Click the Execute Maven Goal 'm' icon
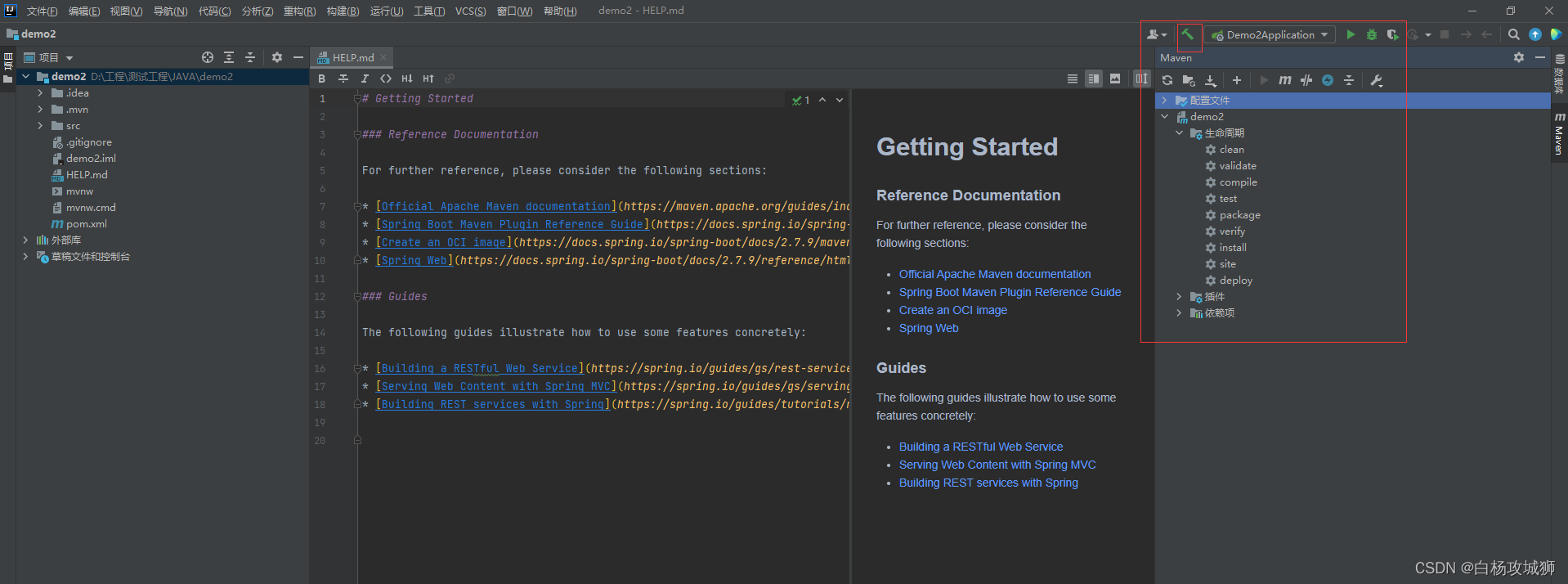1568x584 pixels. [x=1285, y=80]
